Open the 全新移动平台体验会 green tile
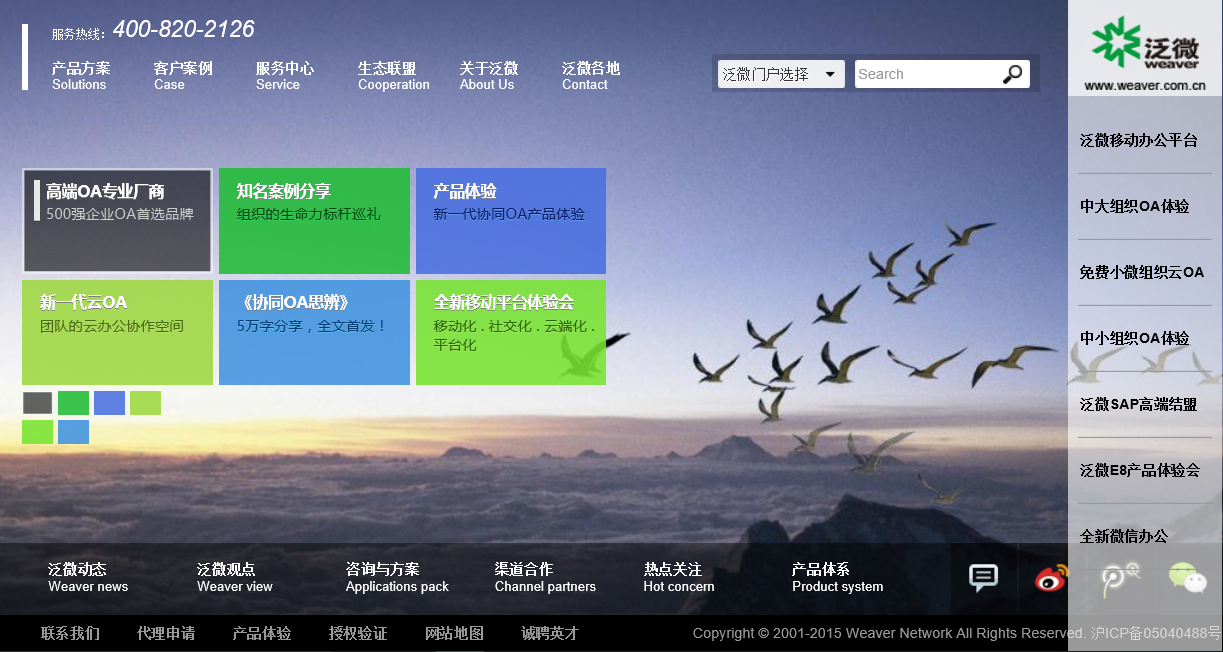Image resolution: width=1223 pixels, height=652 pixels. tap(510, 332)
